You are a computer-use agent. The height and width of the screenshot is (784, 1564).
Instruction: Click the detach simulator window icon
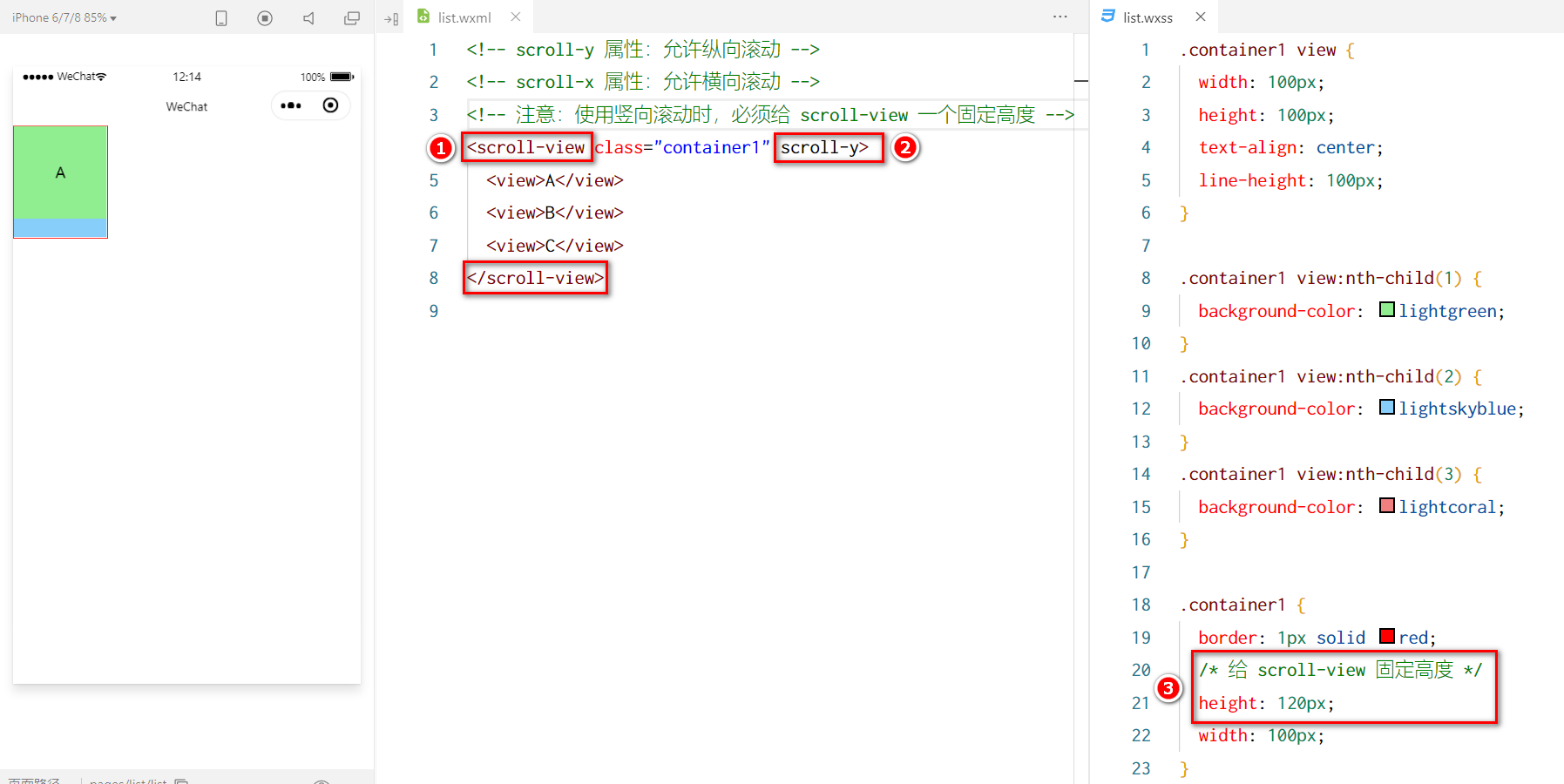click(x=352, y=18)
